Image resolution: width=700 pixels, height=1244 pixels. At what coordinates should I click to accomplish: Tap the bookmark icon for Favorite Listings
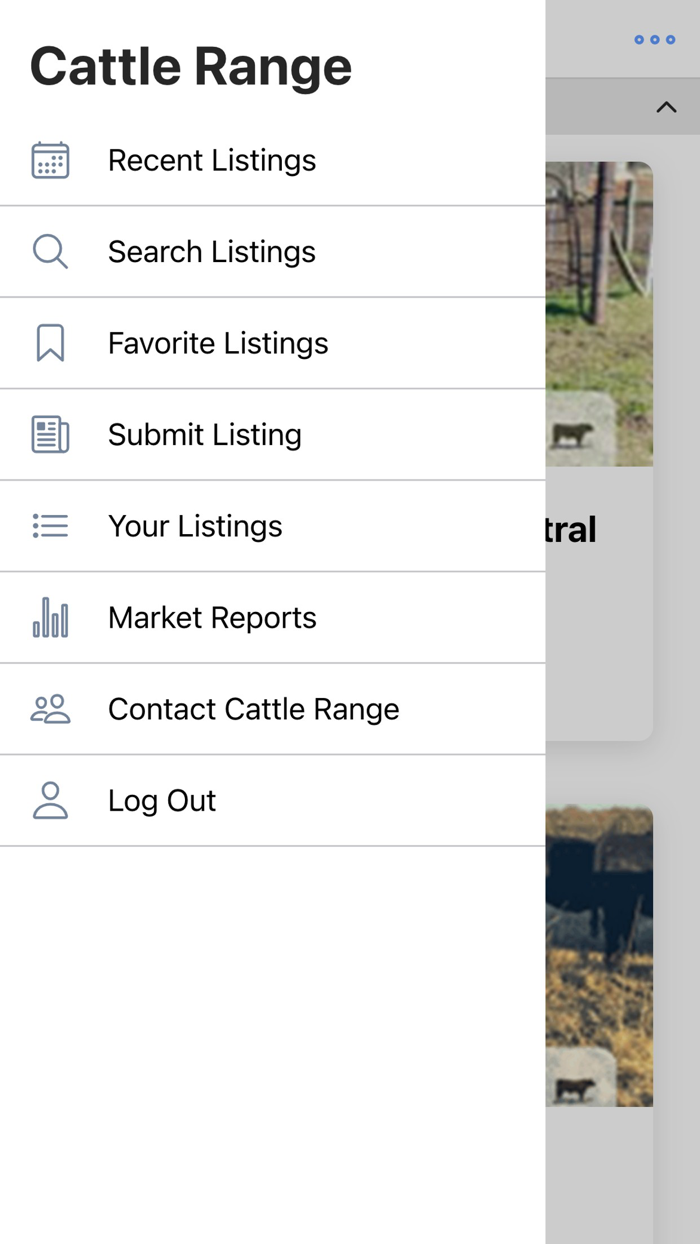tap(50, 343)
